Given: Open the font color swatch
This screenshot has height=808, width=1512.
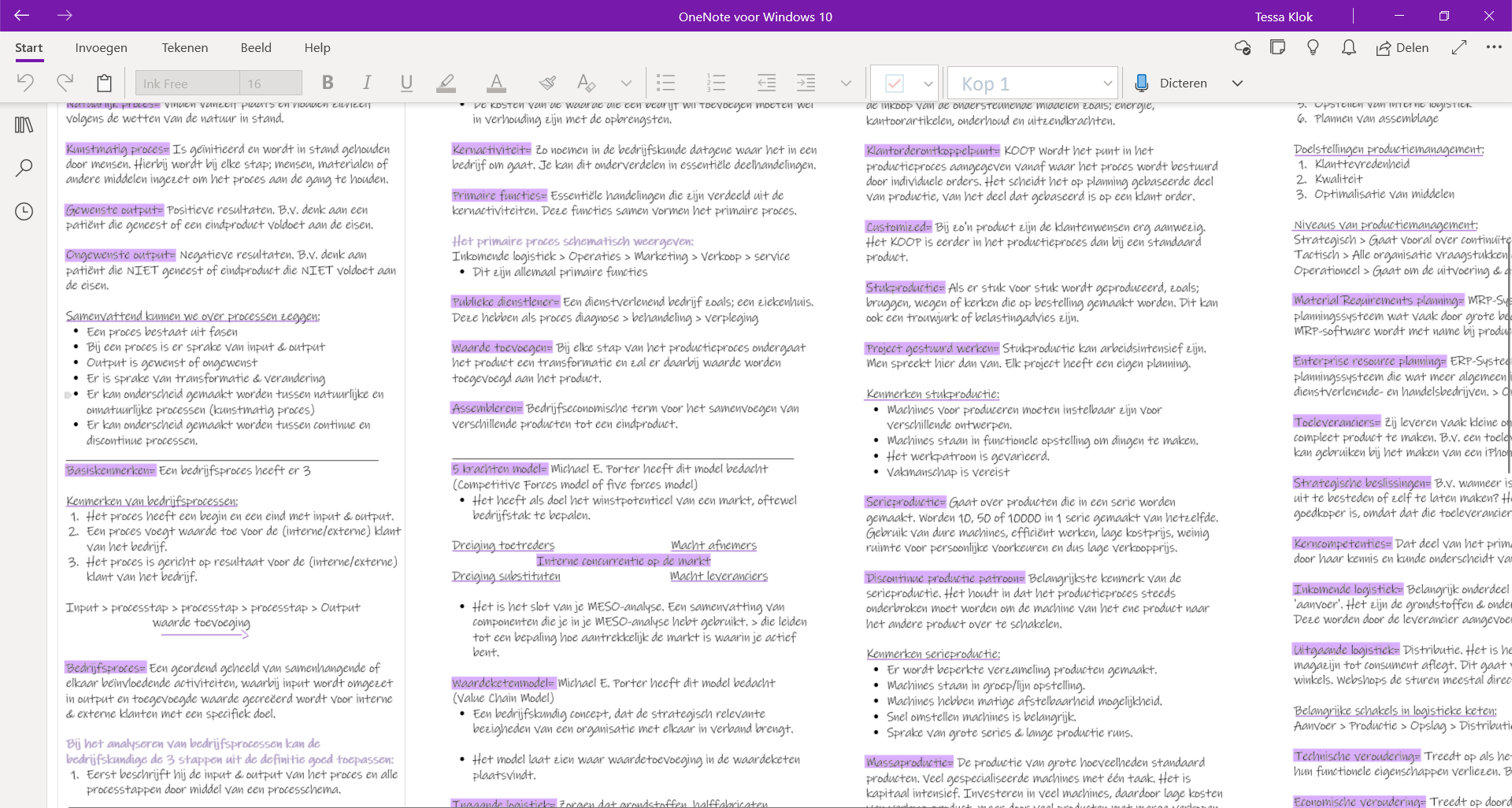Looking at the screenshot, I should point(496,82).
